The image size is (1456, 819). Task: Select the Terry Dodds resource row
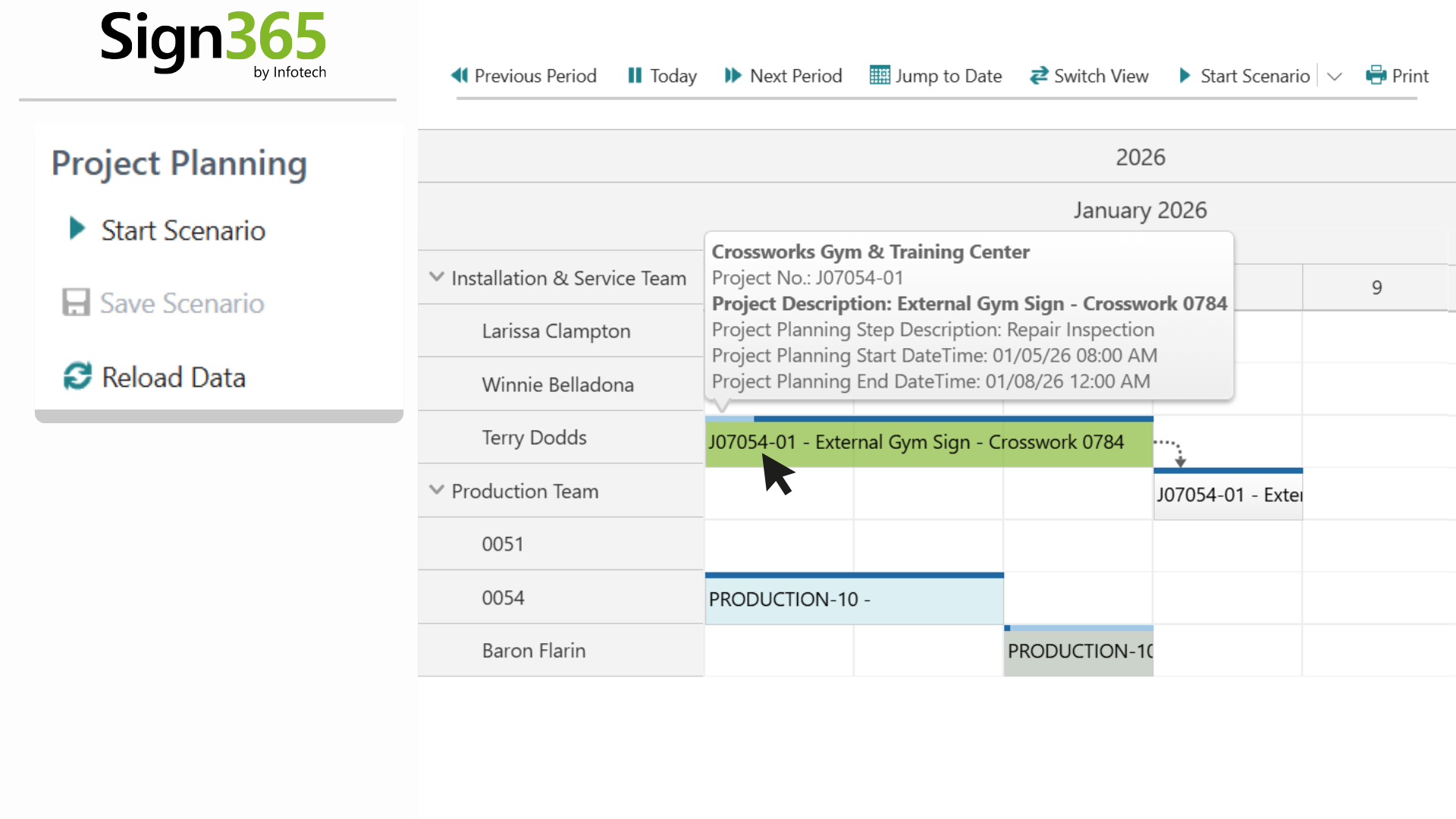[x=534, y=438]
